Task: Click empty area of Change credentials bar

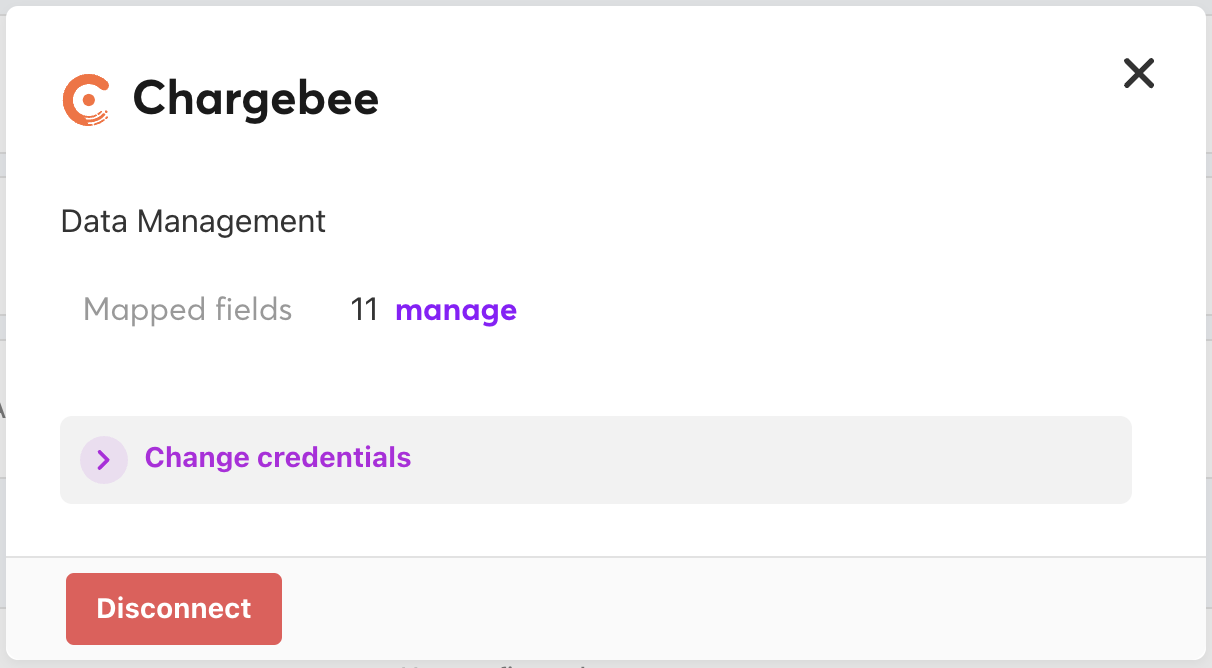Action: (x=750, y=460)
